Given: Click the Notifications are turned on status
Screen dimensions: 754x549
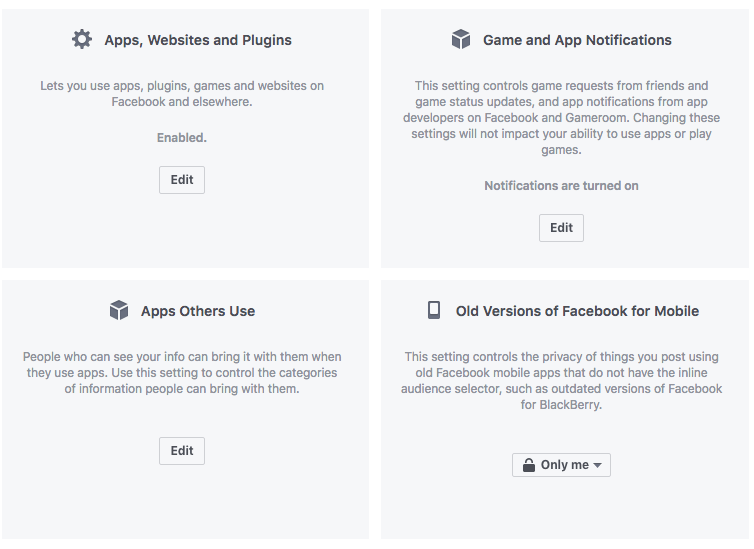Looking at the screenshot, I should point(561,186).
